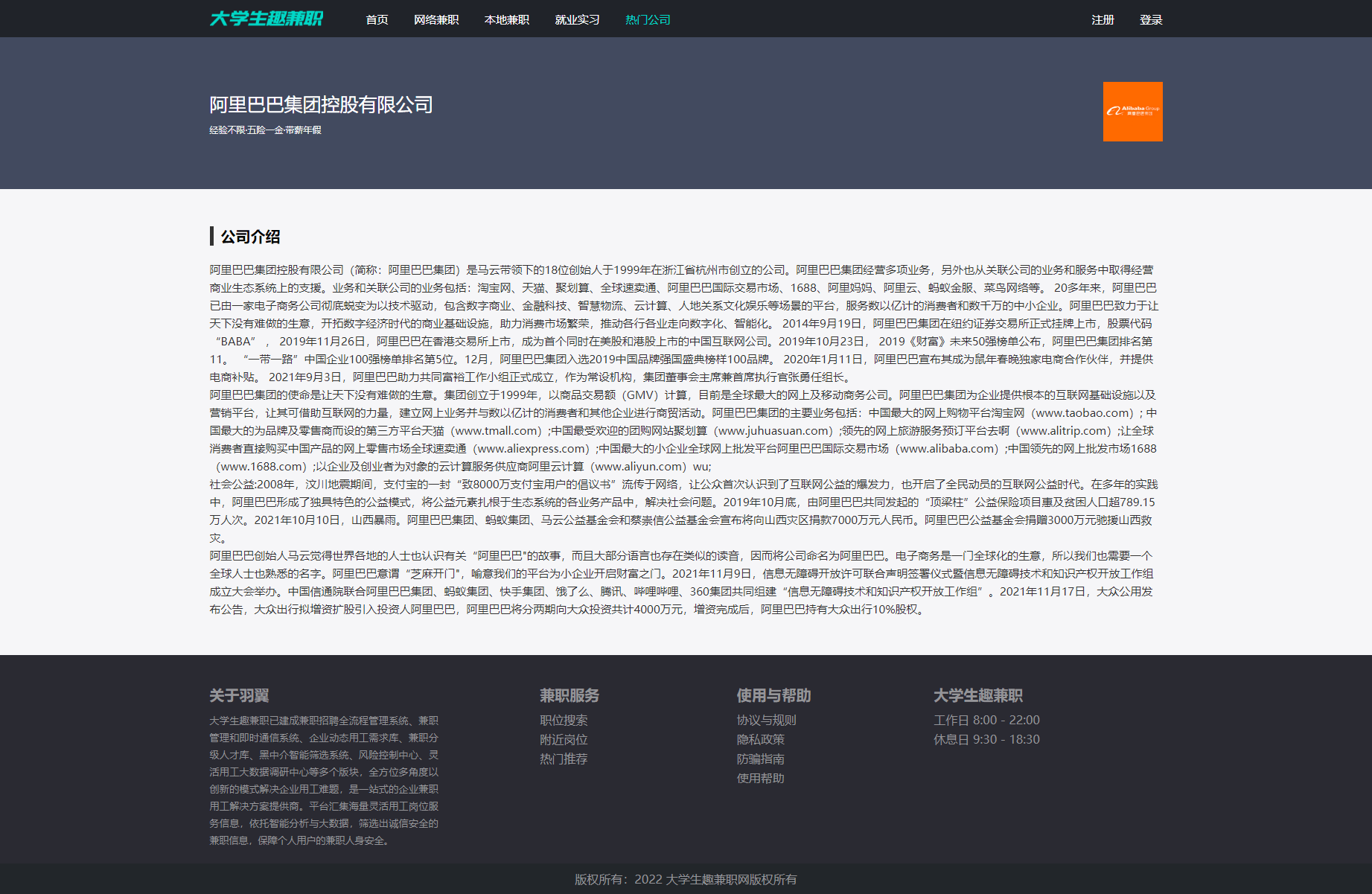Select 本地兼职 in the top navigation
Screen dimensions: 1372x894
coord(507,19)
